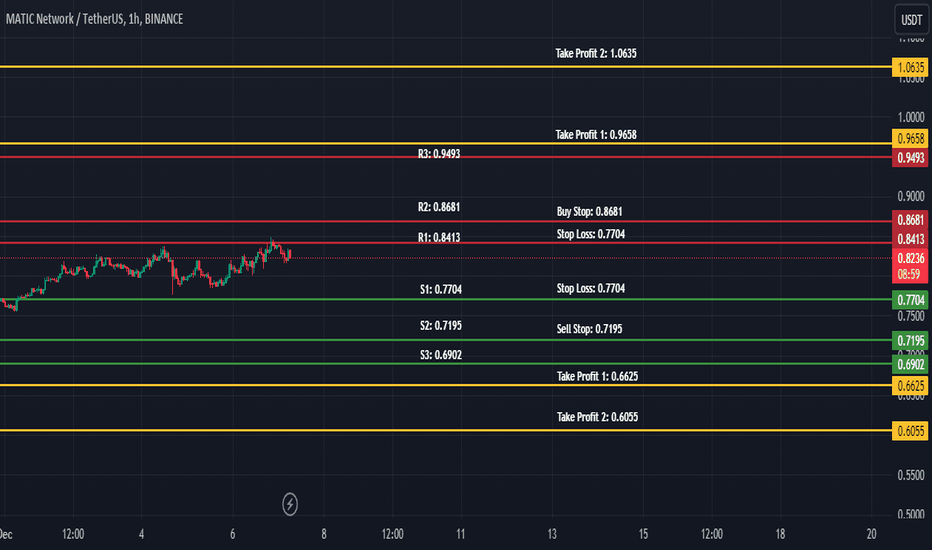This screenshot has width=932, height=550.
Task: Select the 0.7195 green price label
Action: tap(910, 341)
